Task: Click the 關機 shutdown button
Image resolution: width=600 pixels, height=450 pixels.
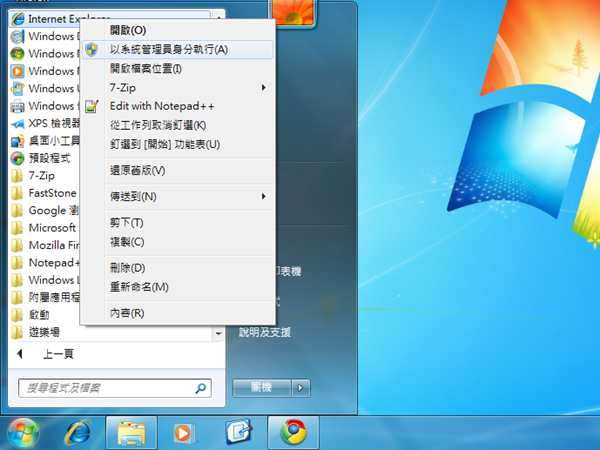Action: (x=262, y=388)
